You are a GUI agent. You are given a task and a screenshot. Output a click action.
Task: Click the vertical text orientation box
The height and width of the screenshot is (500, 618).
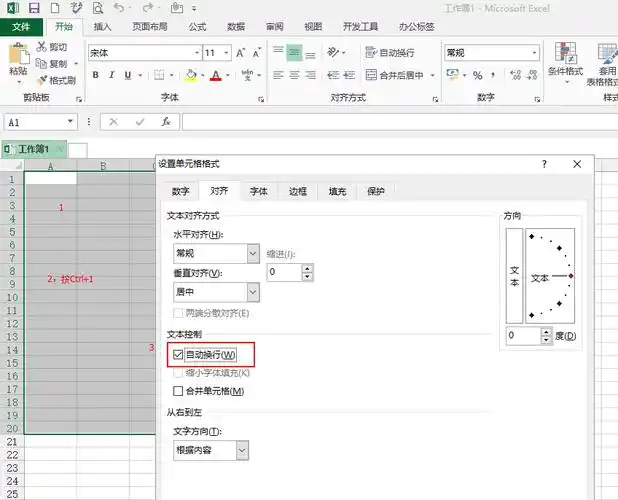(514, 276)
